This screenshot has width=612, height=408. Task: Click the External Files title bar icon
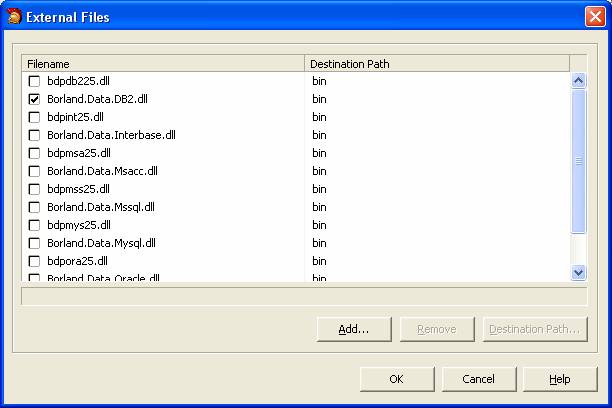click(x=14, y=17)
